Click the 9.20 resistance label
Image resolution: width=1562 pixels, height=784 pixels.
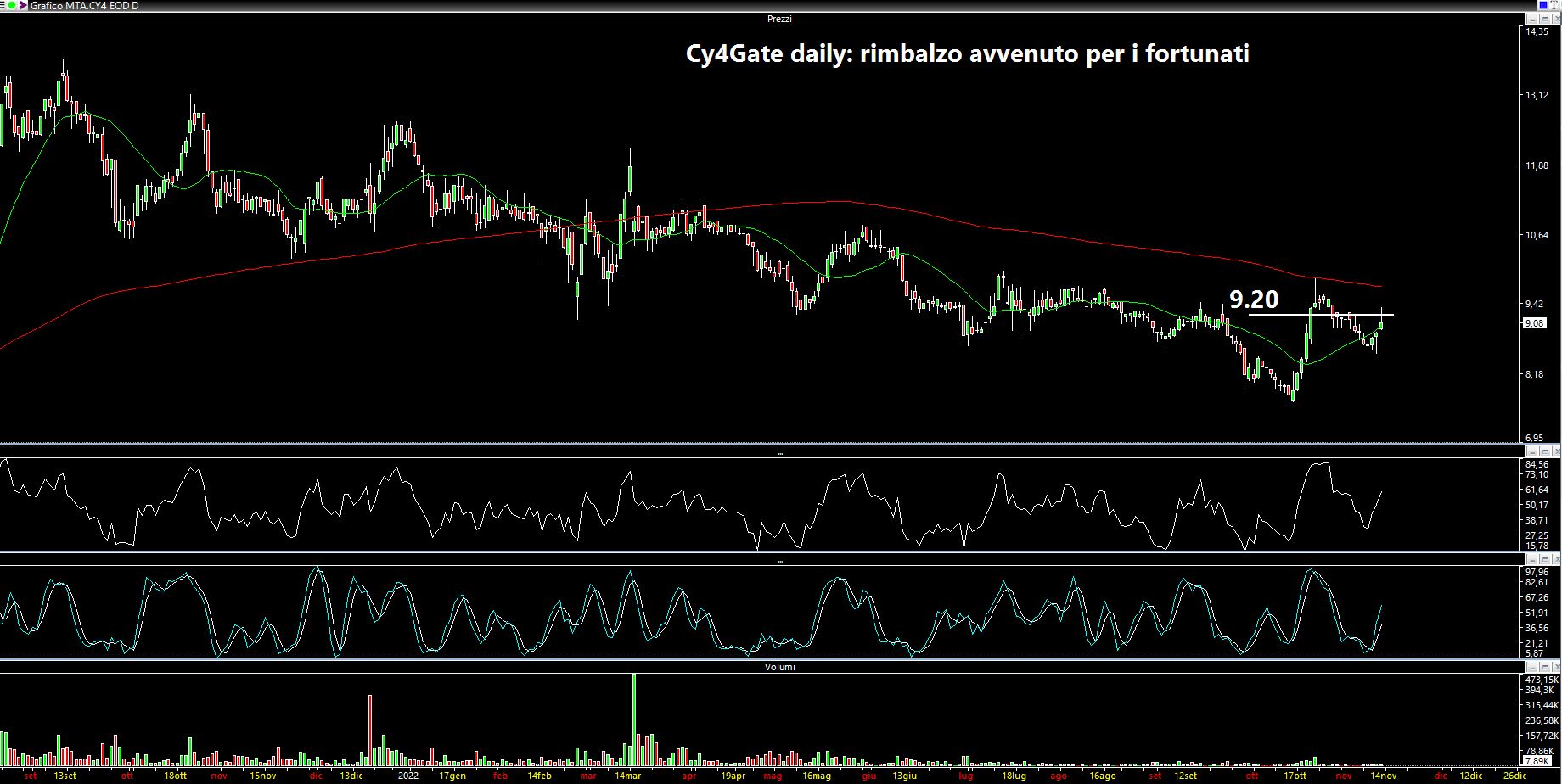tap(1254, 299)
